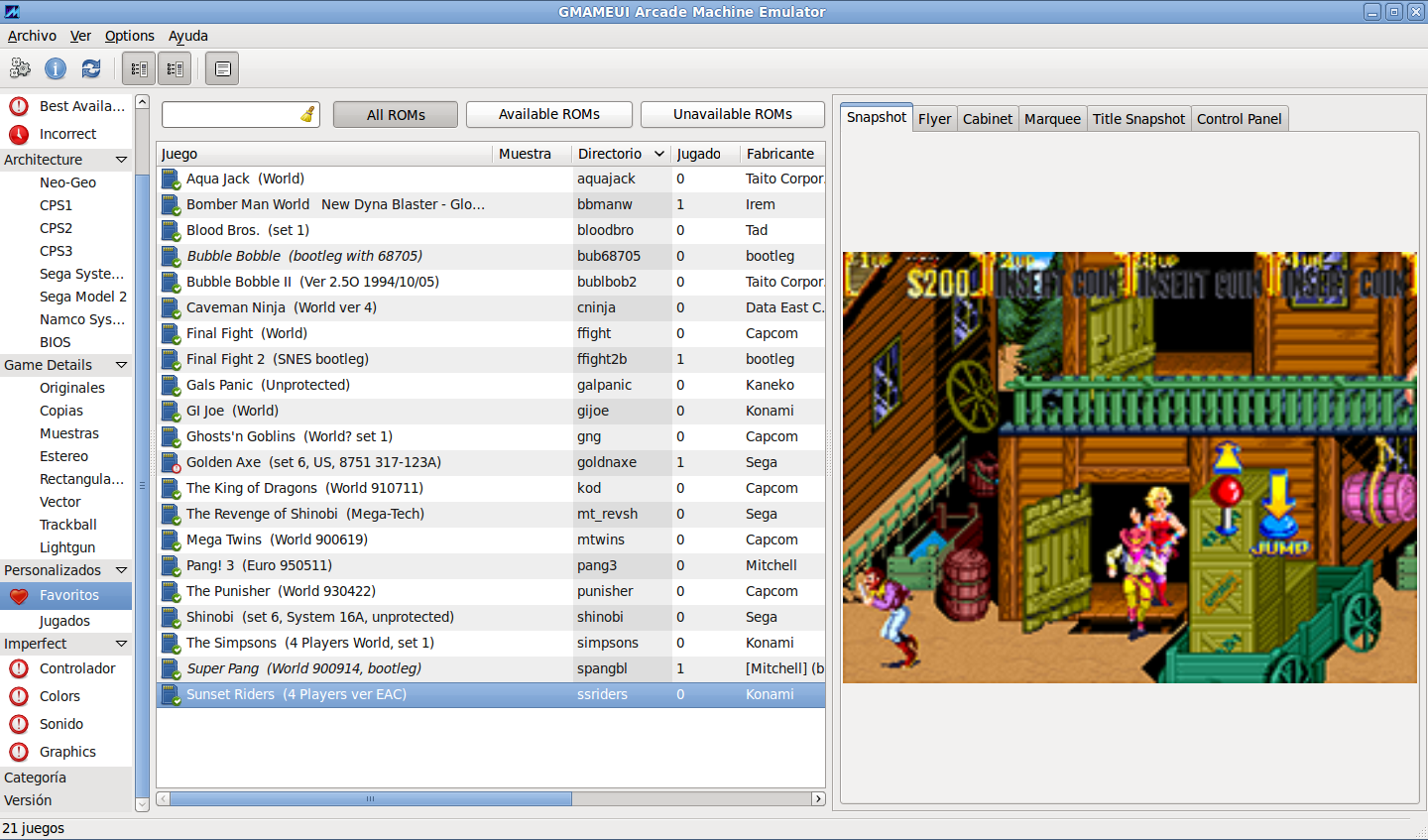This screenshot has height=840, width=1428.
Task: Collapse the Game Details section
Action: [x=121, y=365]
